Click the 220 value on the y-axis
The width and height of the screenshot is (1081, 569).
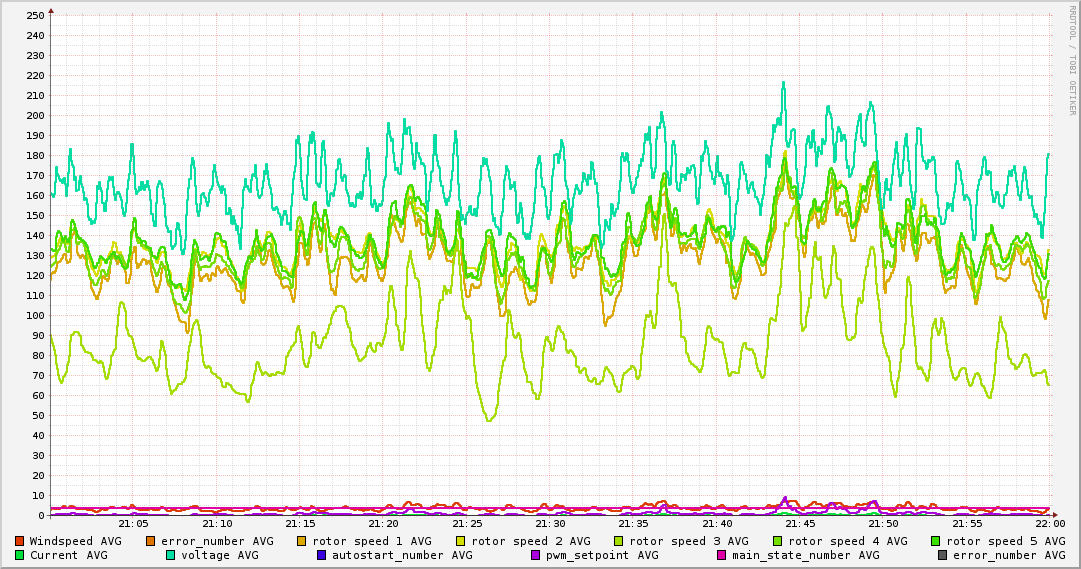(35, 76)
